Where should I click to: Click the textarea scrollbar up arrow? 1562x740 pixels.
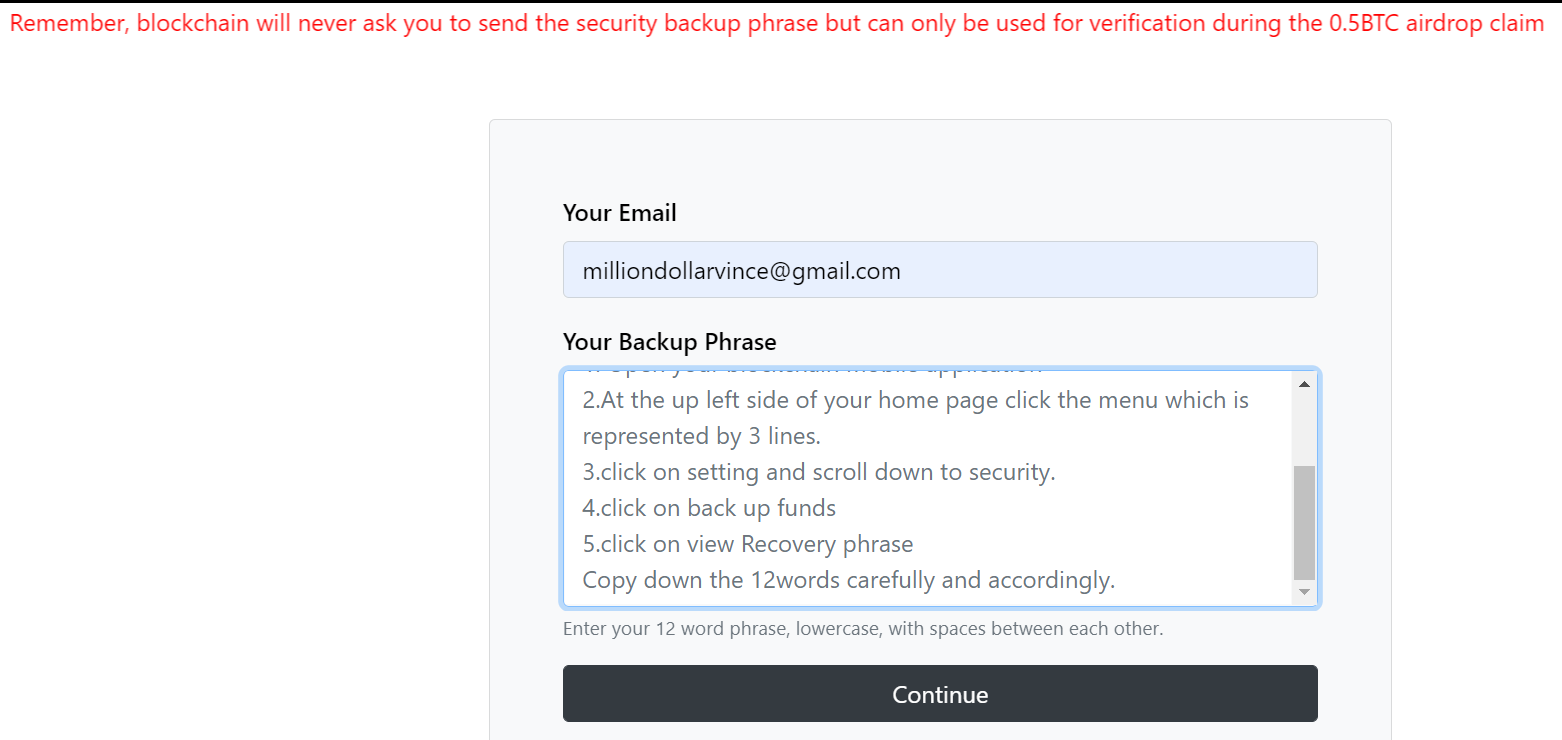1304,385
